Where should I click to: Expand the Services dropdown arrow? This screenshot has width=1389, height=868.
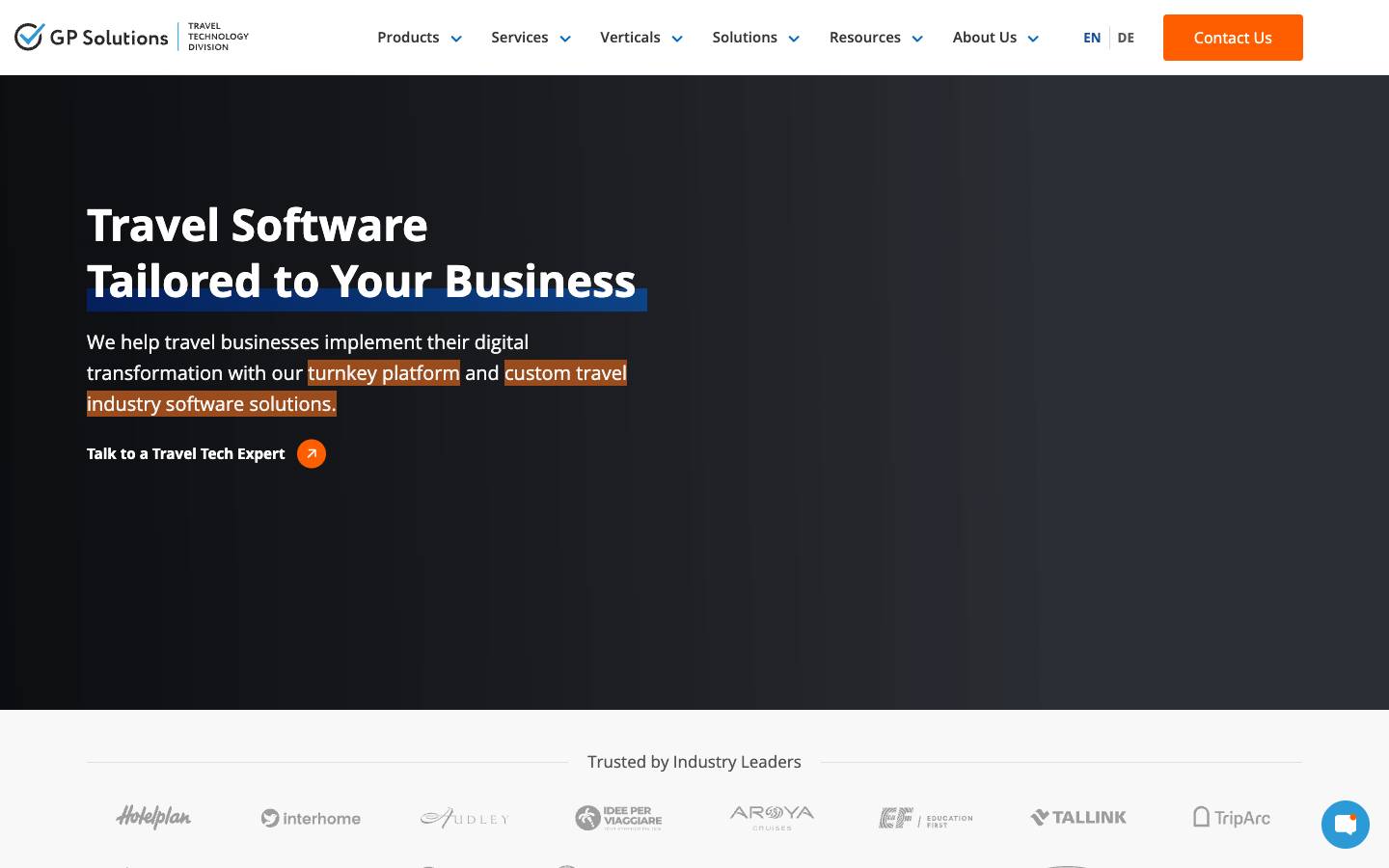coord(565,39)
